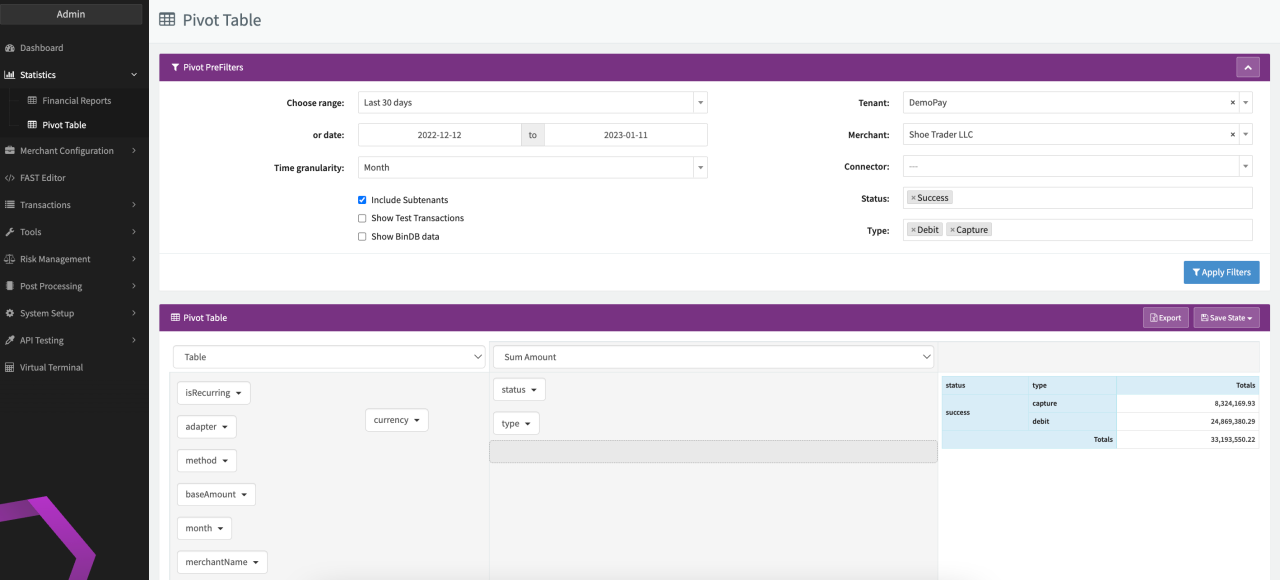1280x580 pixels.
Task: Enable Show Test Transactions checkbox
Action: tap(362, 218)
